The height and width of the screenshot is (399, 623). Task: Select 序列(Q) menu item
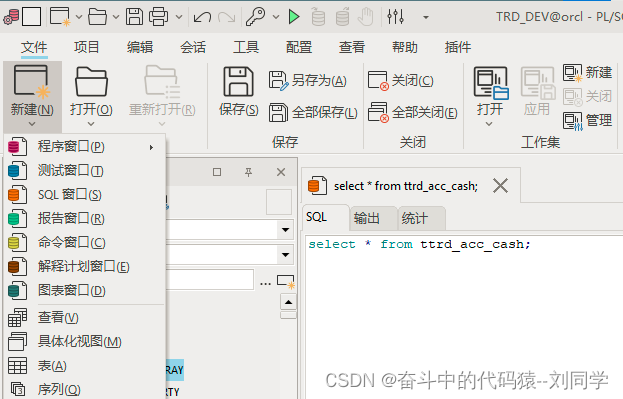pos(84,389)
